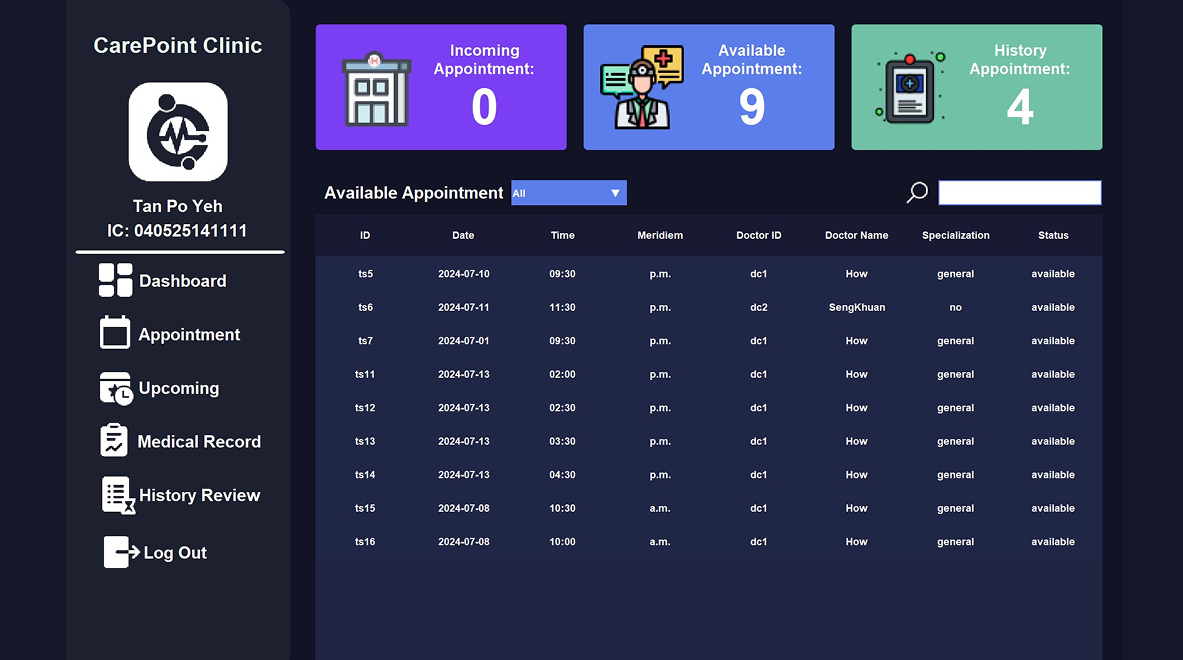Go to History Review page
This screenshot has height=660, width=1183.
(199, 495)
